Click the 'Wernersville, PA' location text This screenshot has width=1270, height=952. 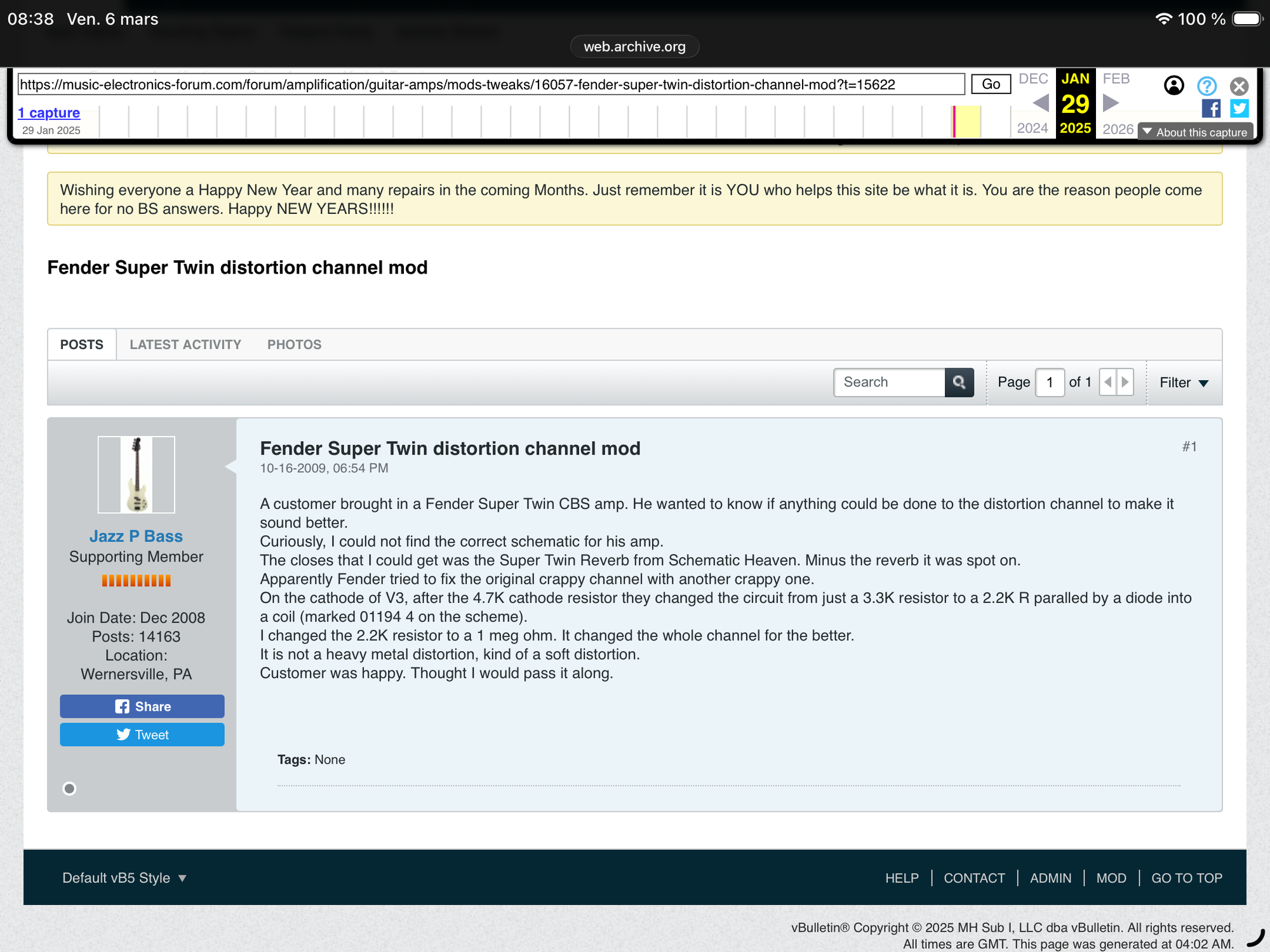click(136, 674)
